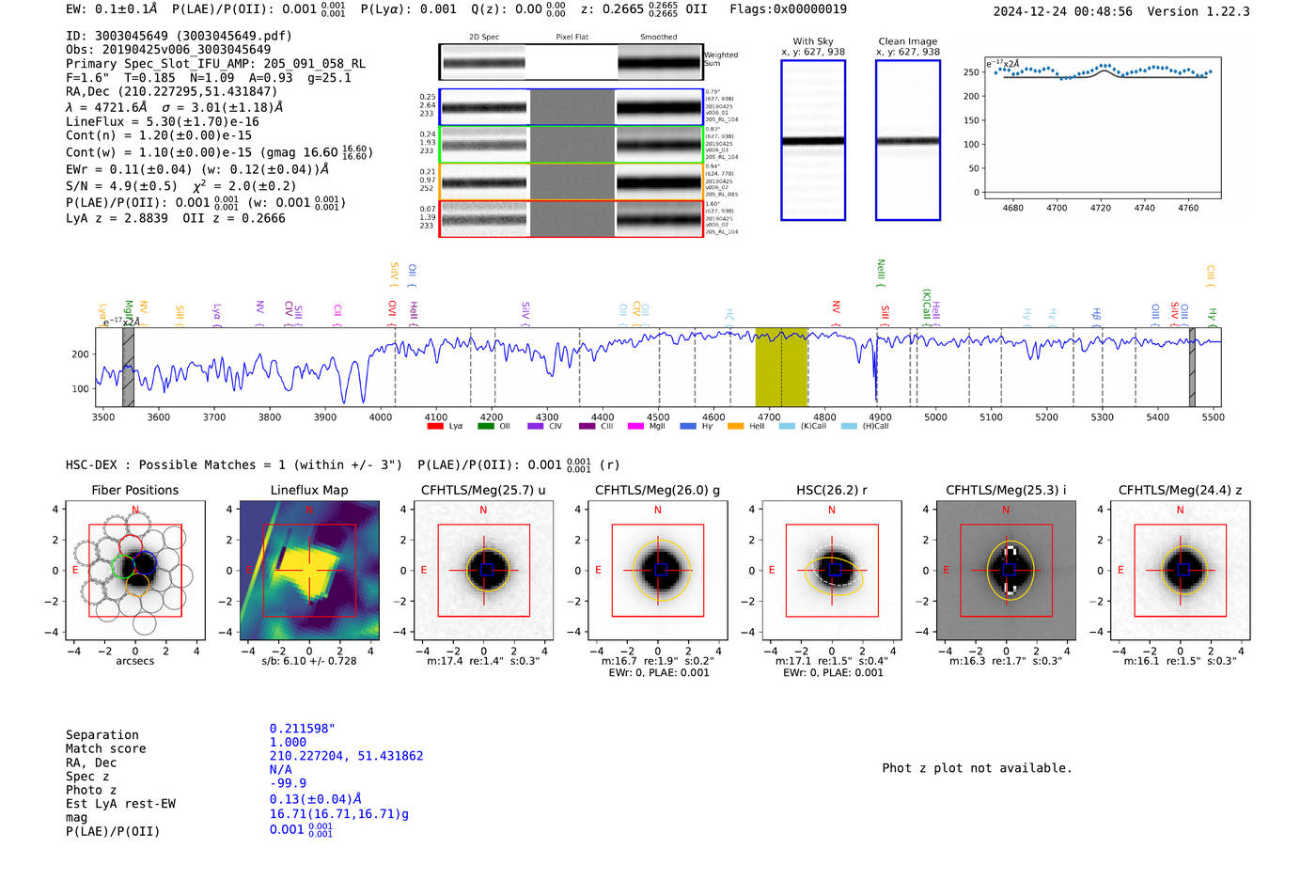1316x896 pixels.
Task: Select the CFHTLS/Meg(26.0) g cutout
Action: (x=658, y=571)
